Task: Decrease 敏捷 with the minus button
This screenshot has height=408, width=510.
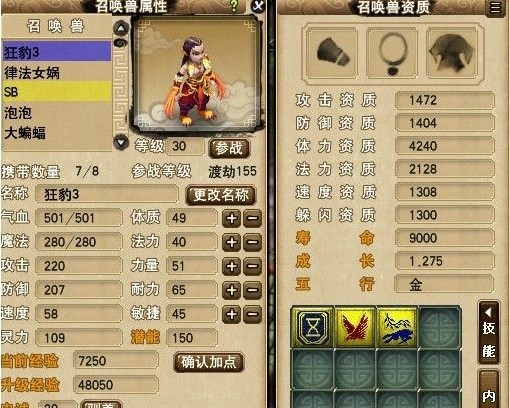Action: click(252, 314)
